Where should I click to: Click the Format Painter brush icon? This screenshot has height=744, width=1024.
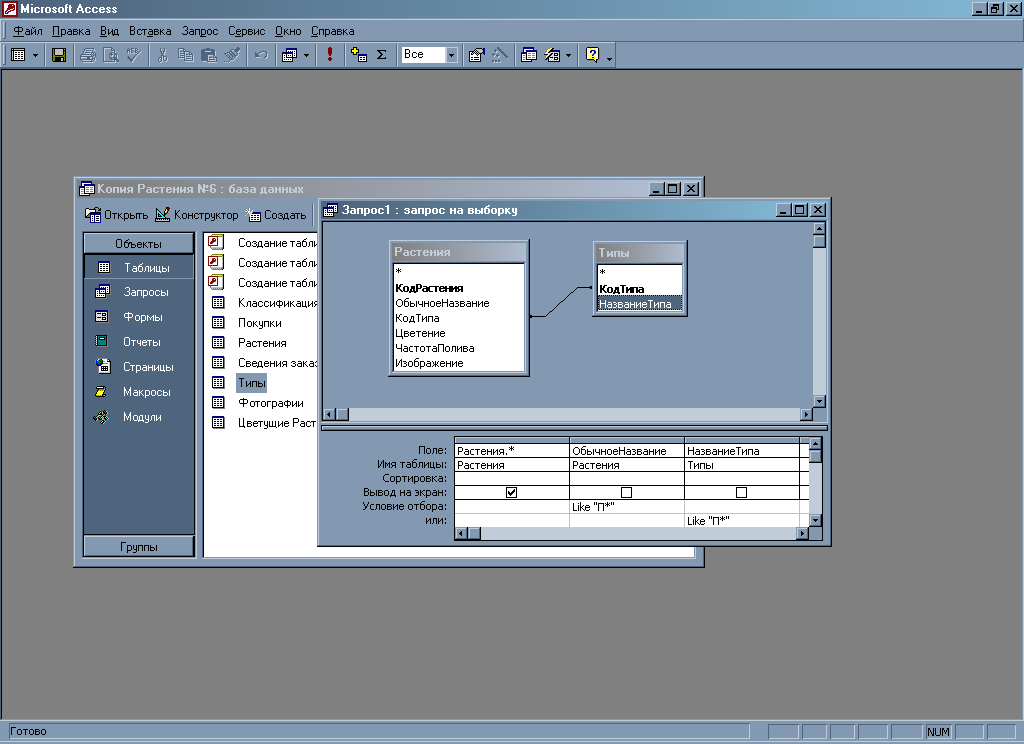pos(232,55)
